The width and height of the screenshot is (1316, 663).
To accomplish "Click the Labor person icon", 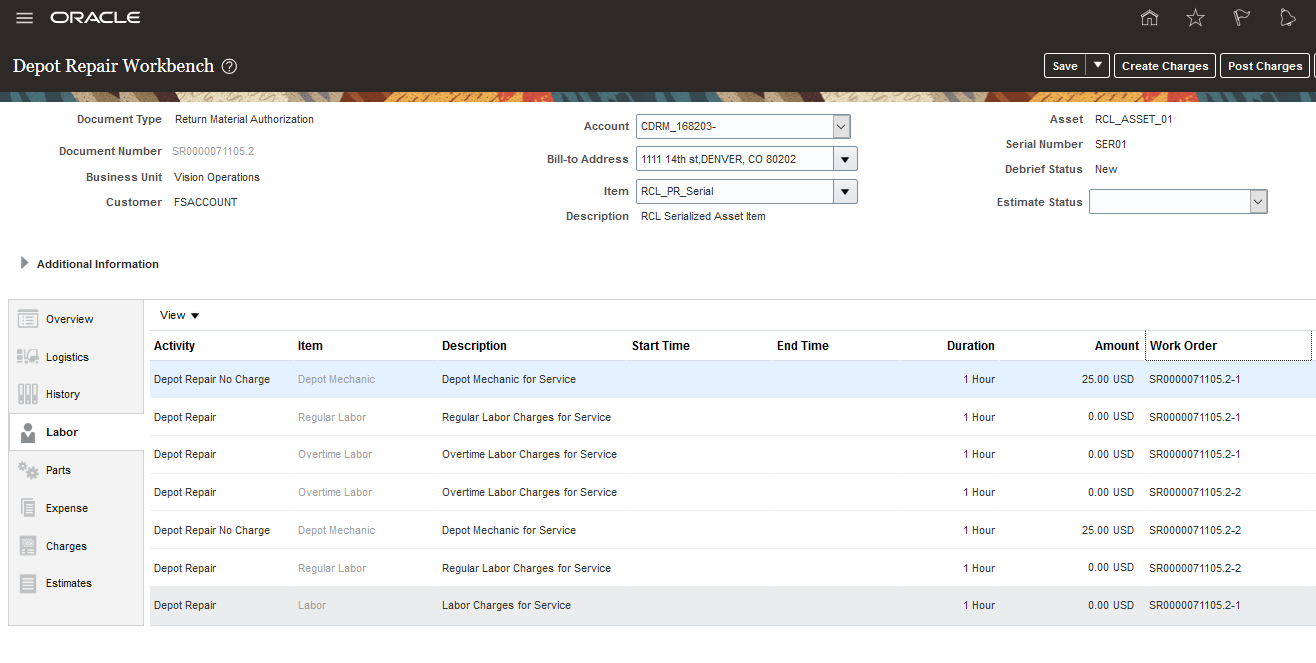I will point(28,432).
